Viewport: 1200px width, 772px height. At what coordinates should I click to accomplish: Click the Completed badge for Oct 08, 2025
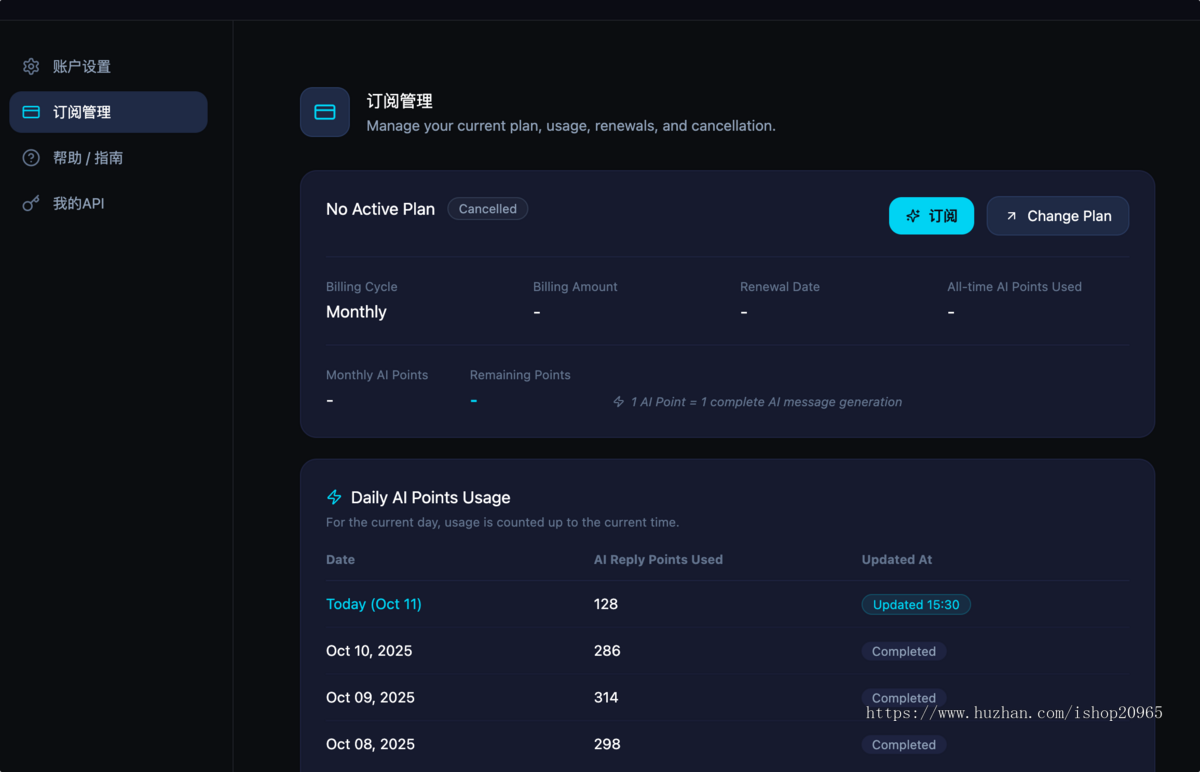tap(904, 745)
